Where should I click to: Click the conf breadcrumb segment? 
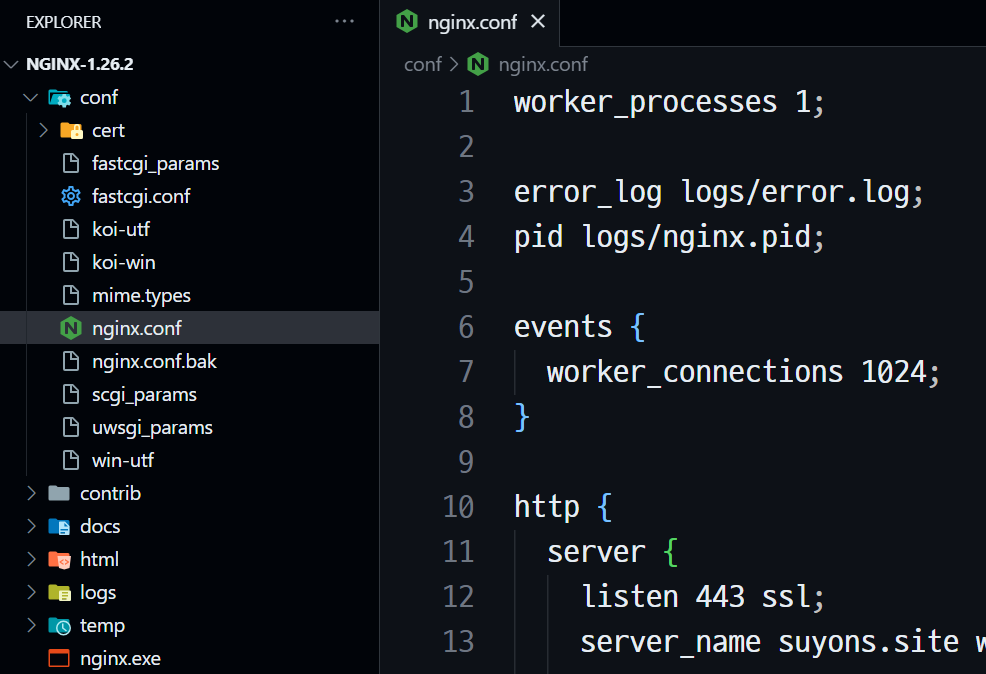click(423, 64)
